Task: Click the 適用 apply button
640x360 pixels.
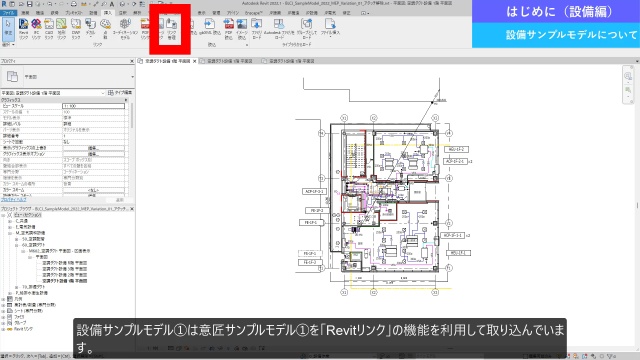Action: coord(119,200)
